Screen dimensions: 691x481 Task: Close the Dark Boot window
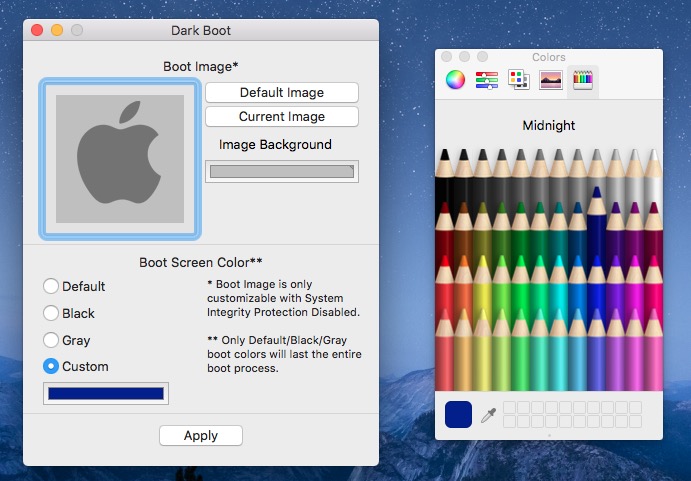[37, 31]
